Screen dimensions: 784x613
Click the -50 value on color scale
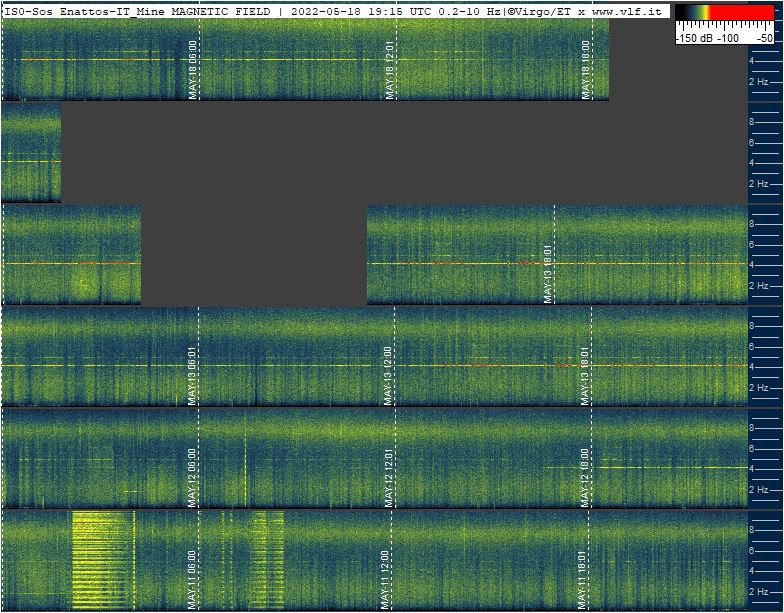(x=764, y=38)
